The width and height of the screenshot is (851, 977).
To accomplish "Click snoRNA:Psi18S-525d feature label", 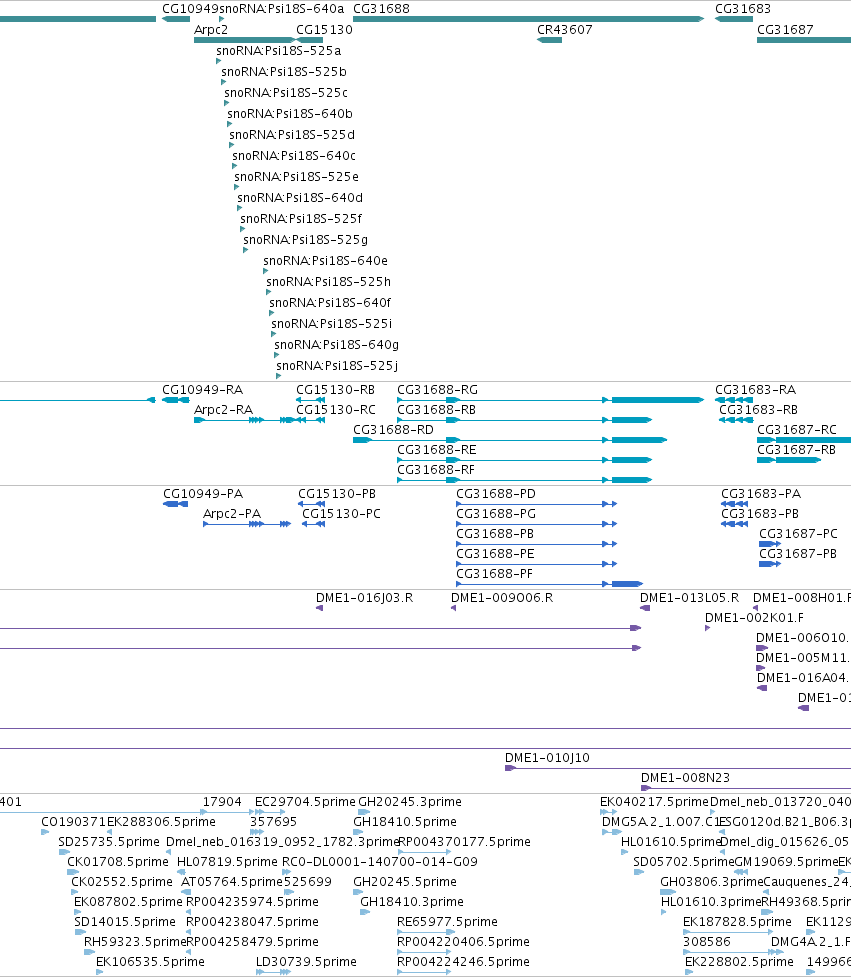I will point(292,135).
